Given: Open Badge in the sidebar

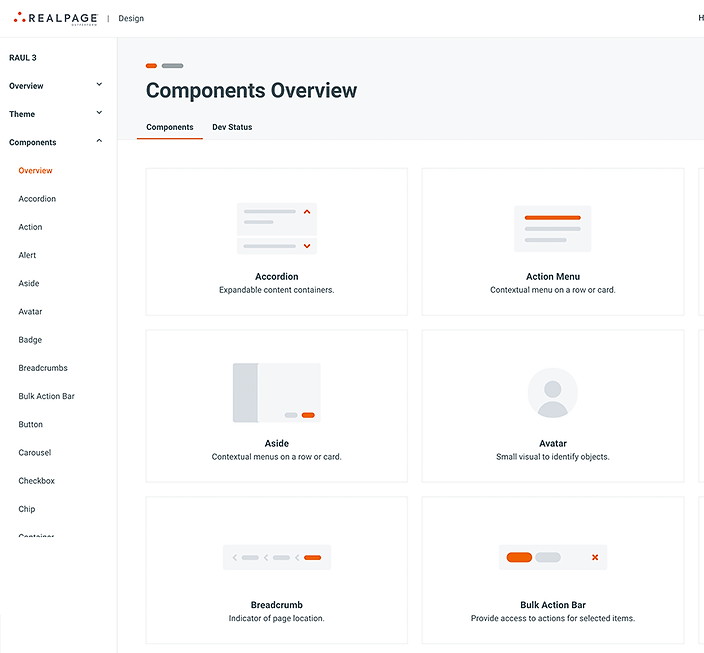Looking at the screenshot, I should (x=30, y=340).
